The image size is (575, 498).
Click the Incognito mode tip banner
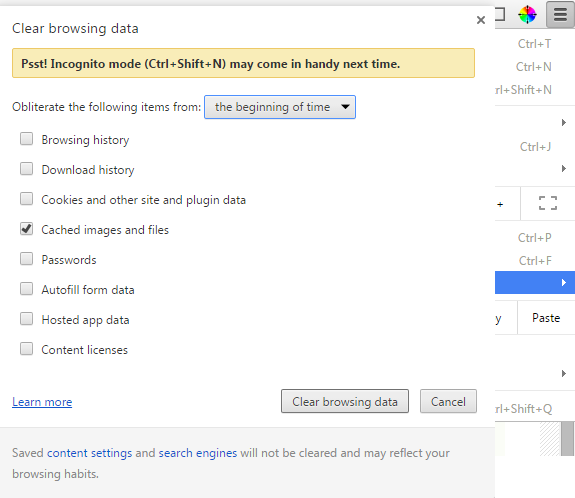[243, 63]
